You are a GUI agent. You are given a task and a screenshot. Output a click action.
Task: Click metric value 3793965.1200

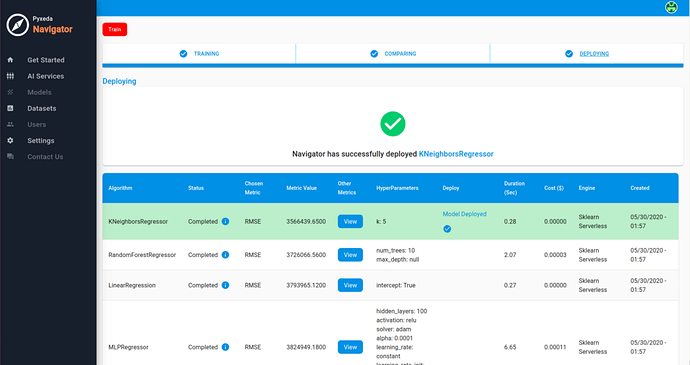[306, 285]
